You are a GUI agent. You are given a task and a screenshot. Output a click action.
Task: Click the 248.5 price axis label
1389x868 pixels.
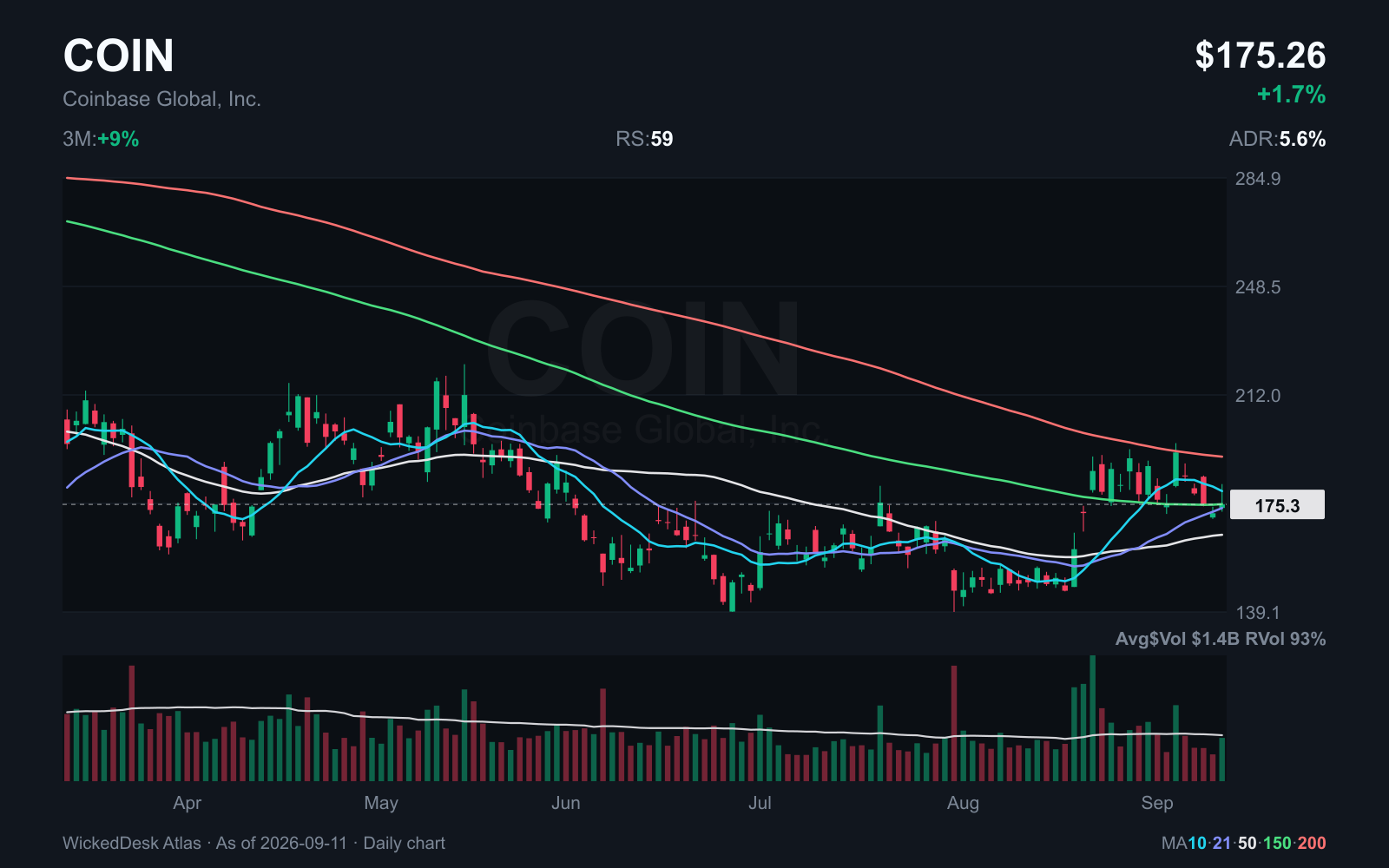point(1258,287)
